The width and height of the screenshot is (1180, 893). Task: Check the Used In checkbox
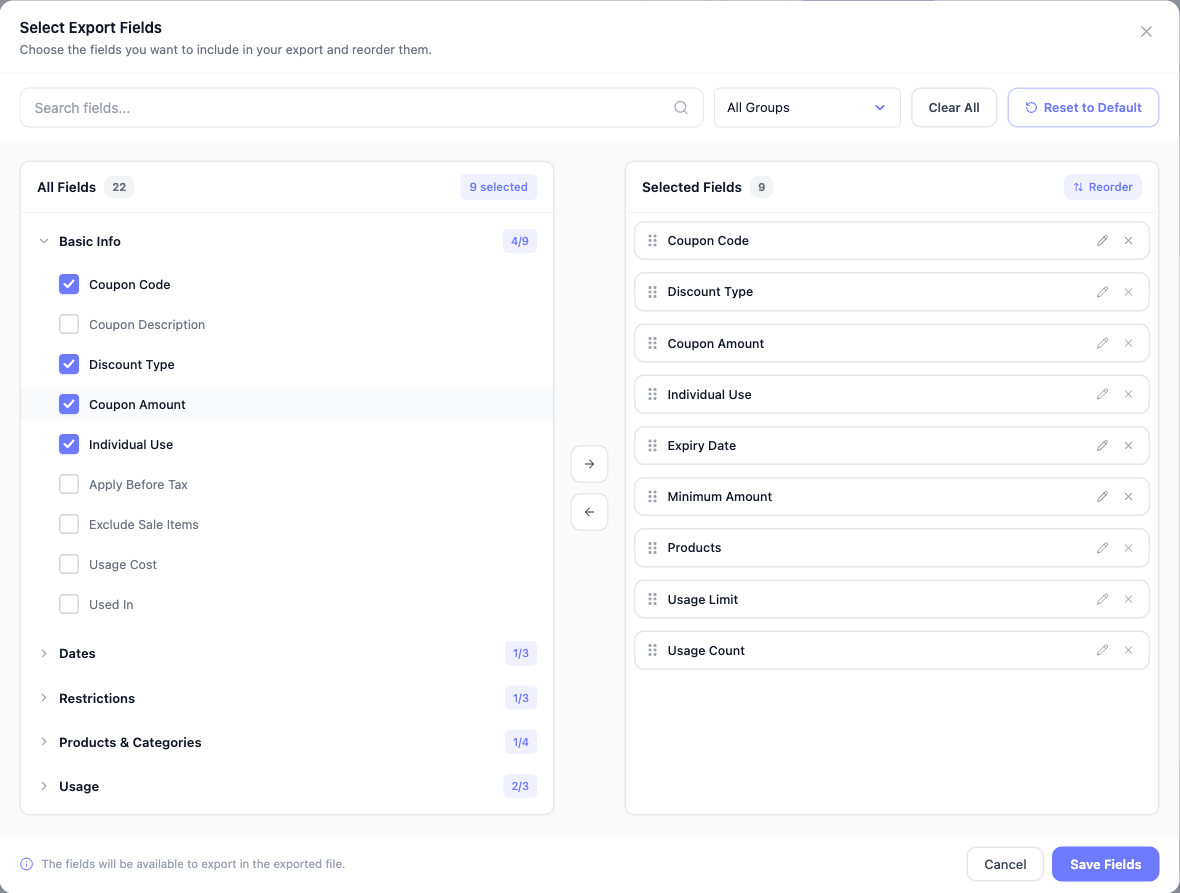(68, 603)
